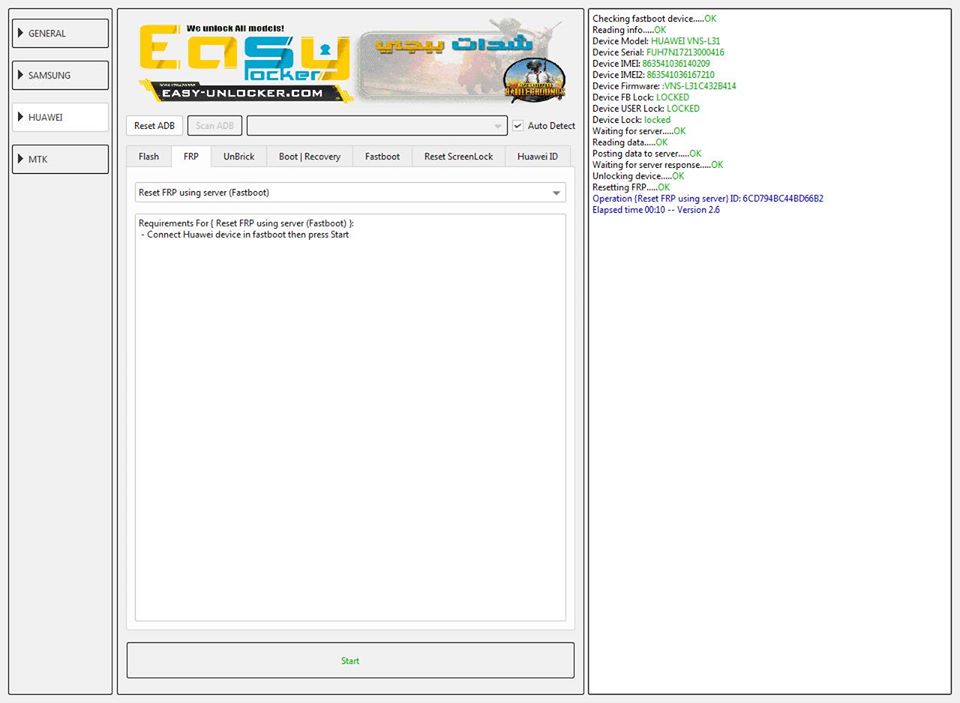Click inside the requirements text area
The height and width of the screenshot is (703, 960).
click(x=350, y=418)
